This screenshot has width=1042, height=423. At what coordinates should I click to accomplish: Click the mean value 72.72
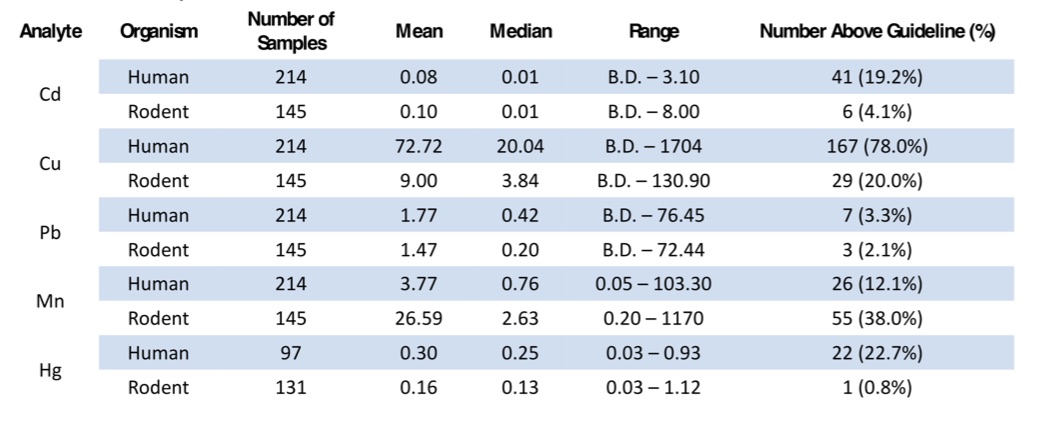[x=419, y=147]
